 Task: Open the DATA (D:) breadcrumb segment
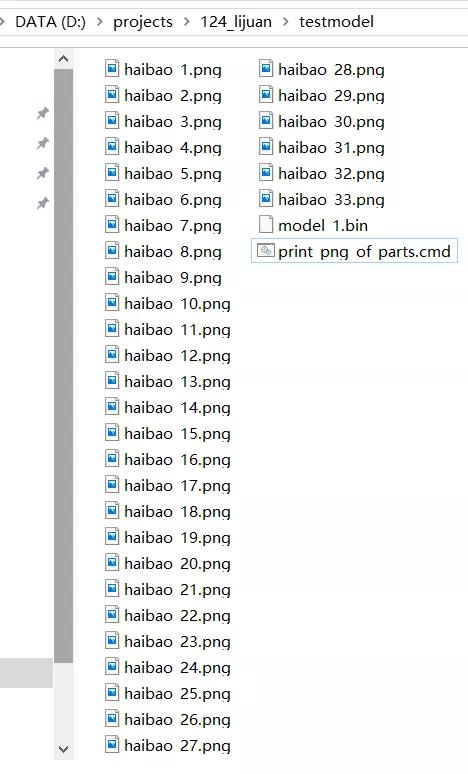pos(50,22)
